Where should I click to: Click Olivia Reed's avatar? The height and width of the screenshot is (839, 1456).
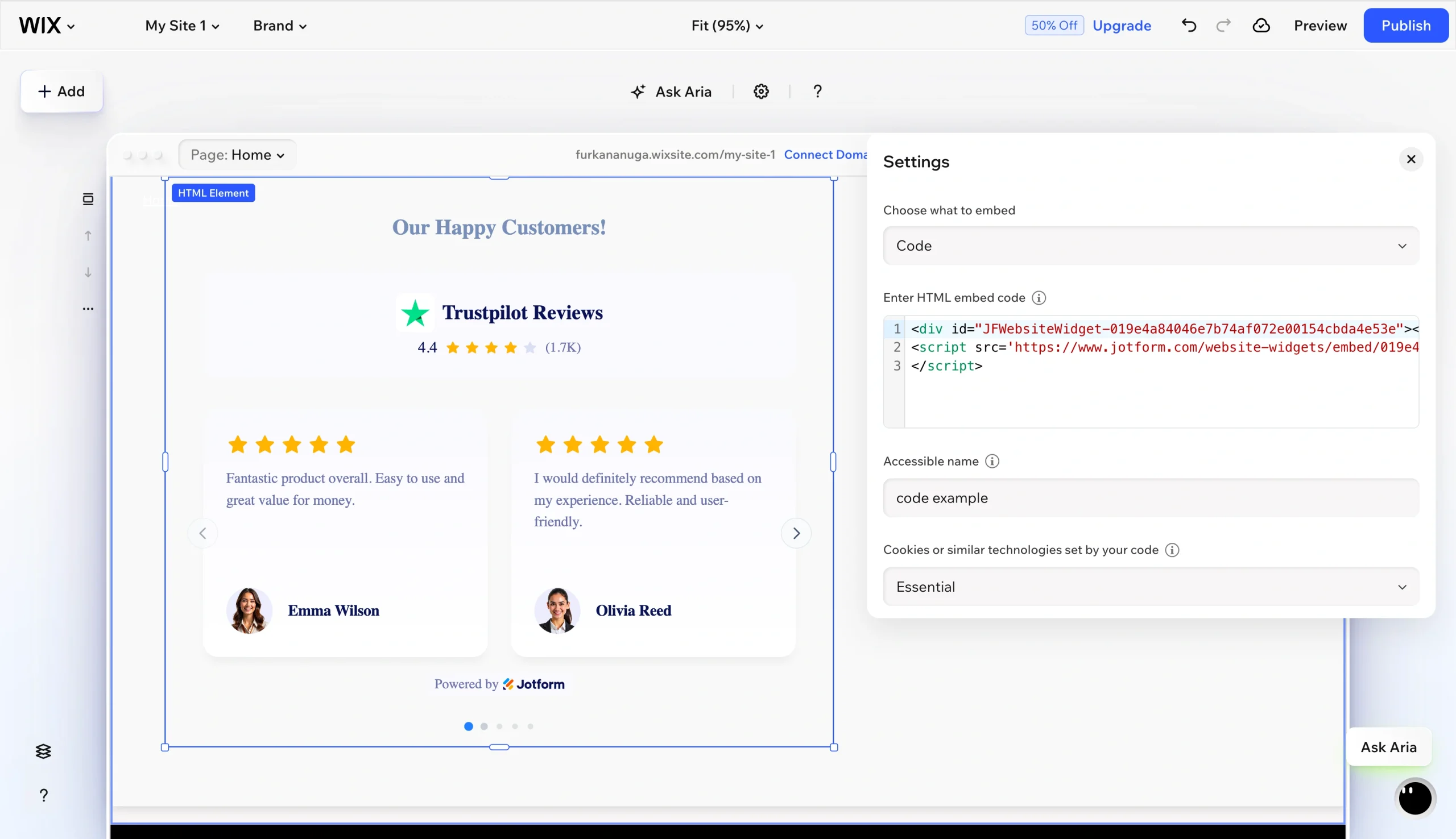(x=556, y=610)
